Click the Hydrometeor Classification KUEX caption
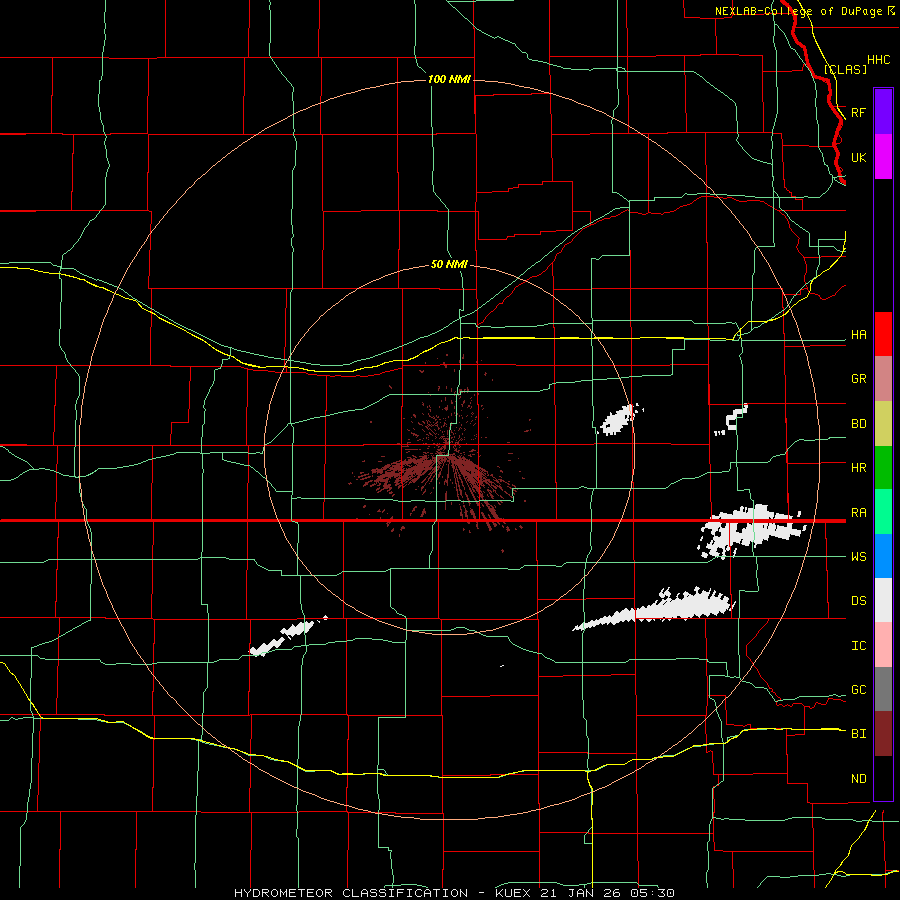The height and width of the screenshot is (900, 900). [454, 893]
